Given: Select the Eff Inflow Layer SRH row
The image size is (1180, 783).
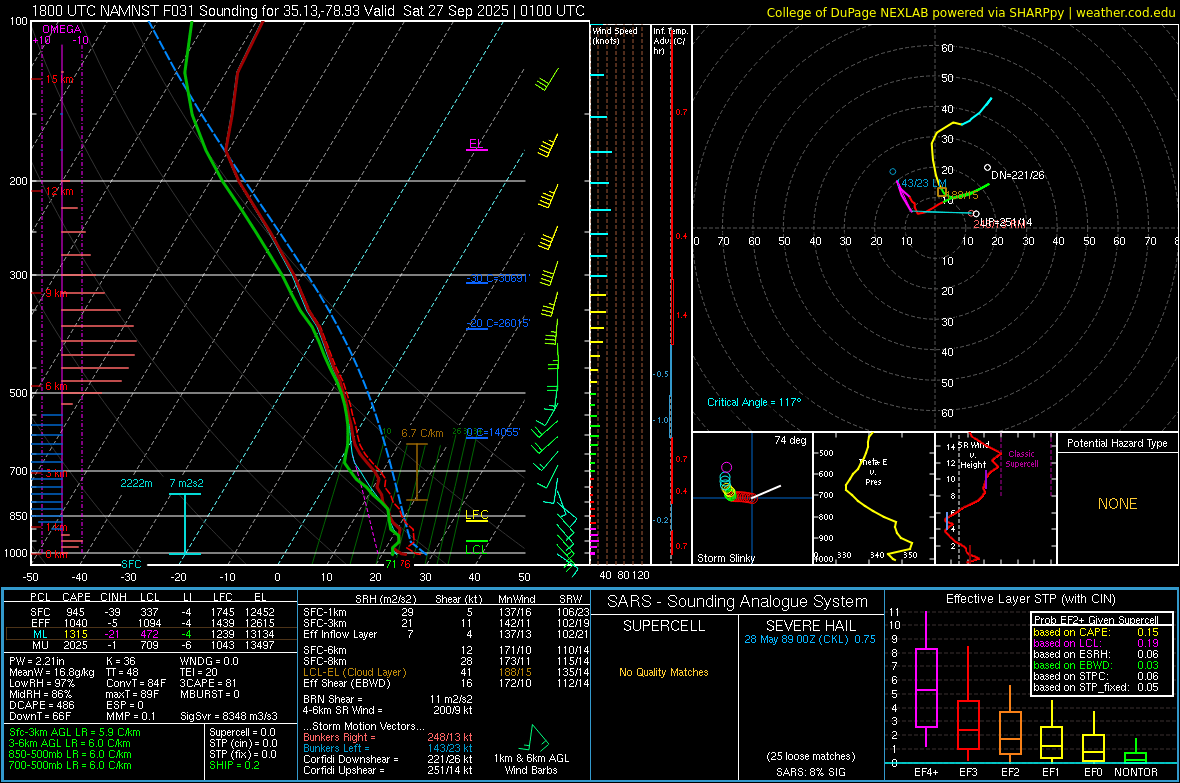Looking at the screenshot, I should click(447, 634).
